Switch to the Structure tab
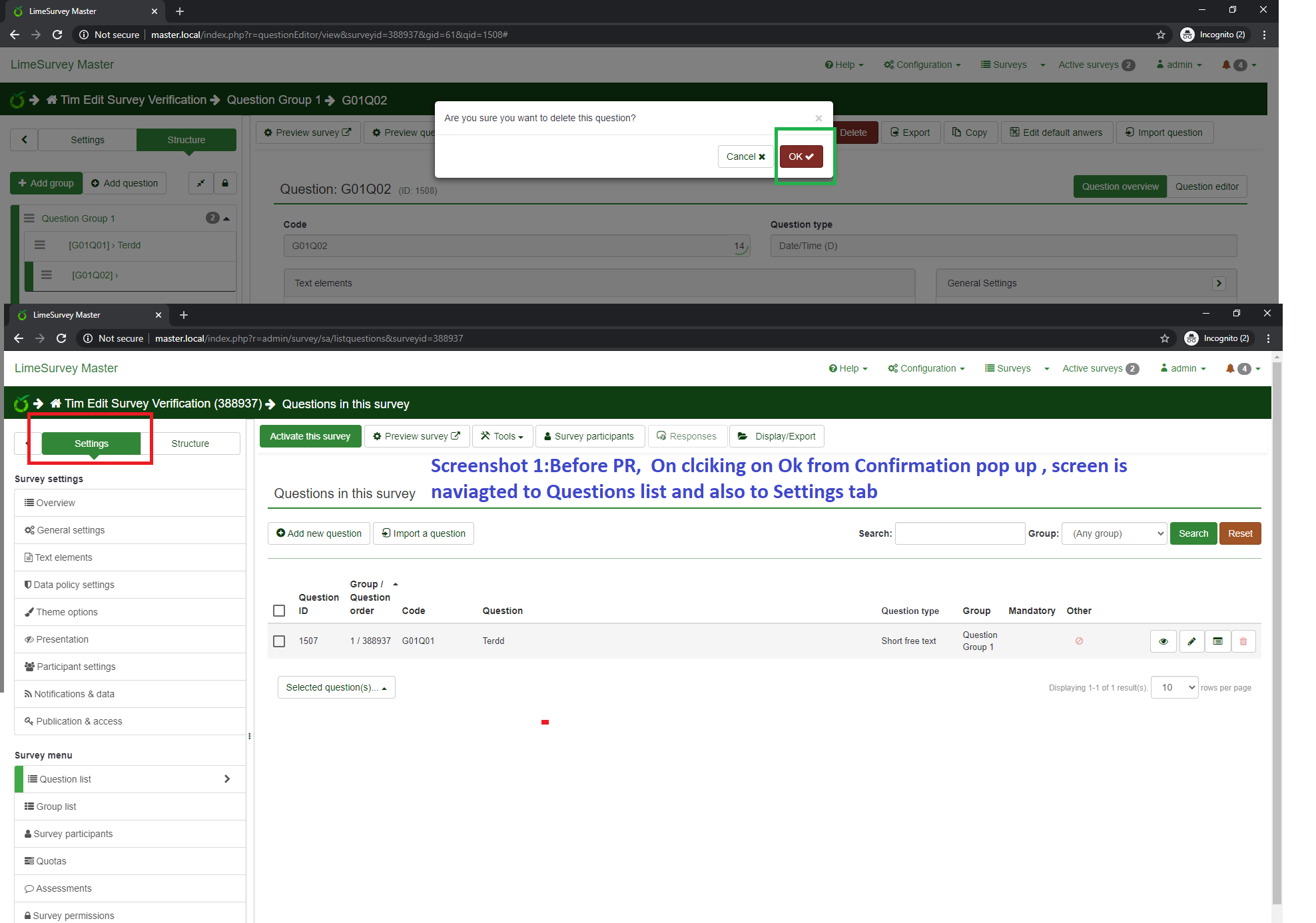1316x923 pixels. coord(190,444)
